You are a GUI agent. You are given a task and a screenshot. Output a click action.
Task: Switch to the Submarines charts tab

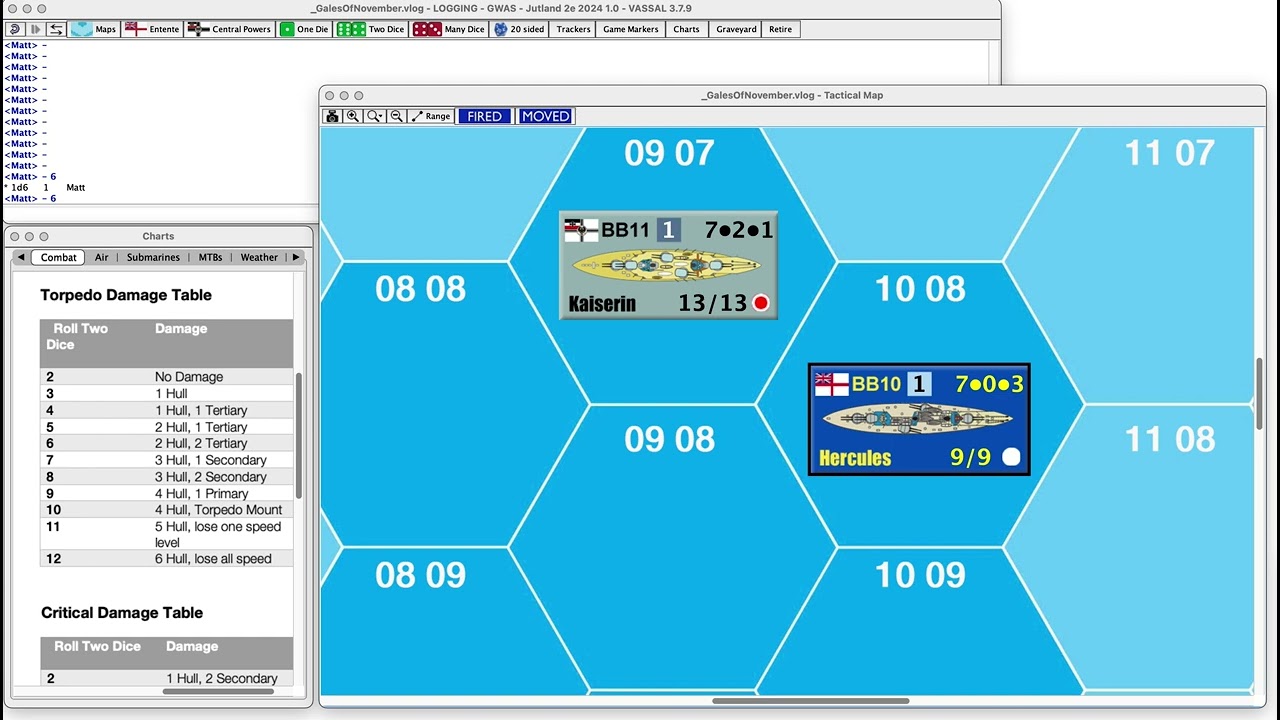(153, 257)
